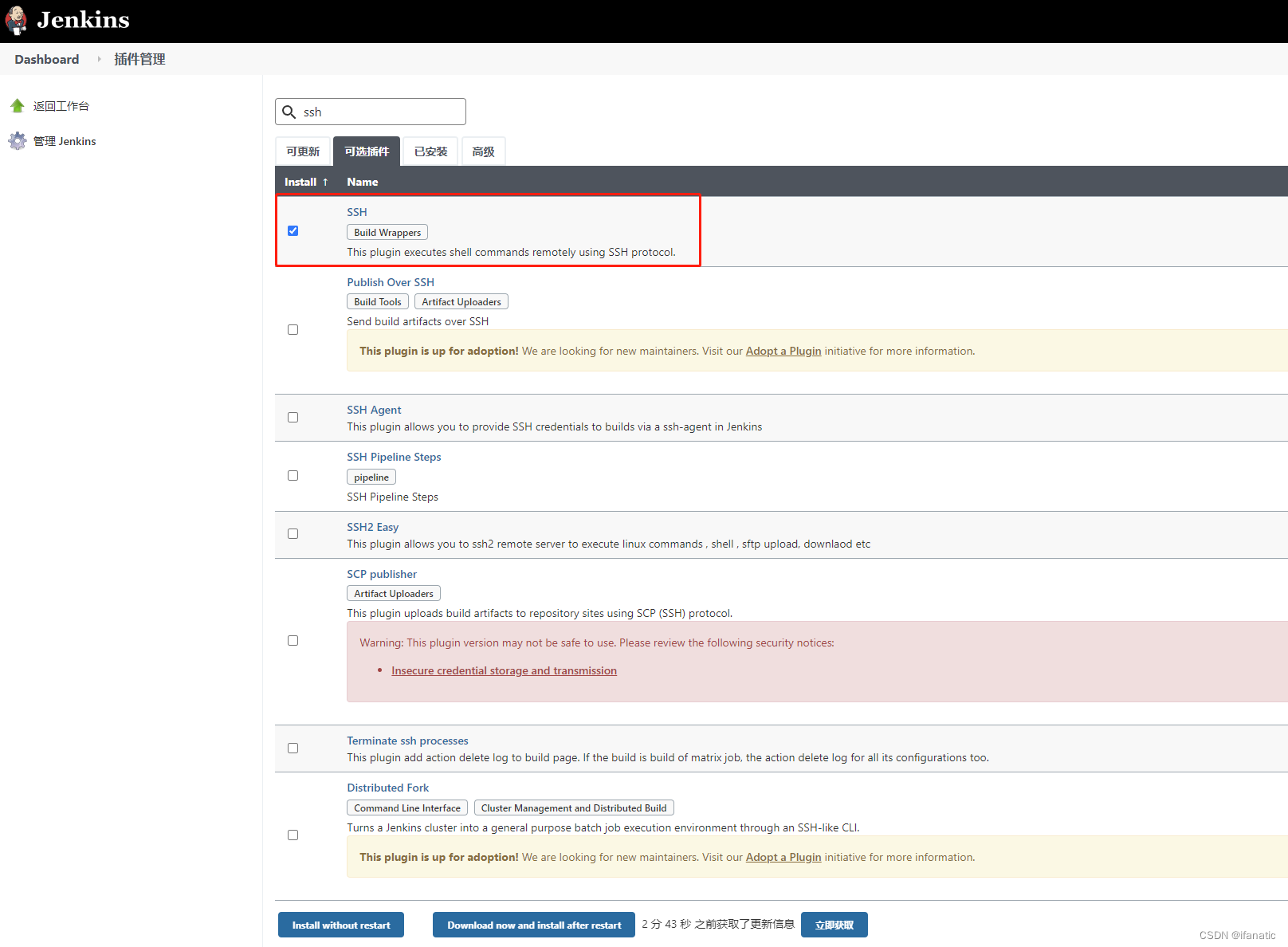
Task: Open the SCP publisher plugin link
Action: tap(382, 574)
